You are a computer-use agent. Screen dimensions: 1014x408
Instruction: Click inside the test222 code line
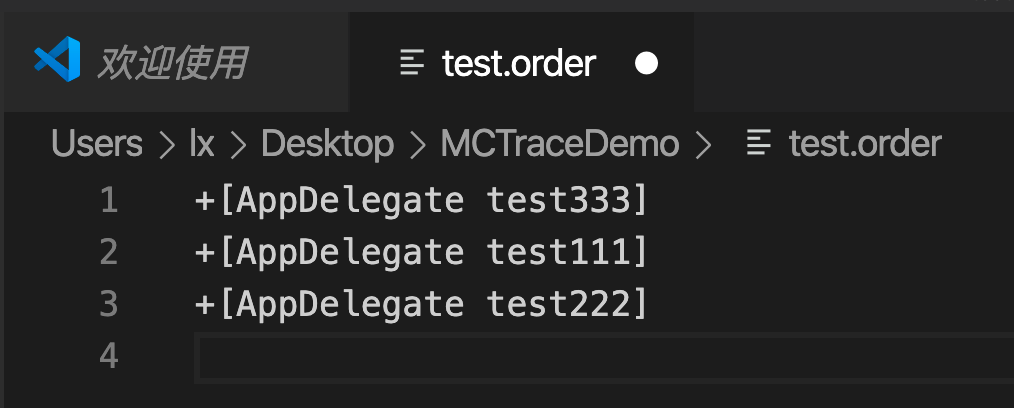[x=421, y=304]
